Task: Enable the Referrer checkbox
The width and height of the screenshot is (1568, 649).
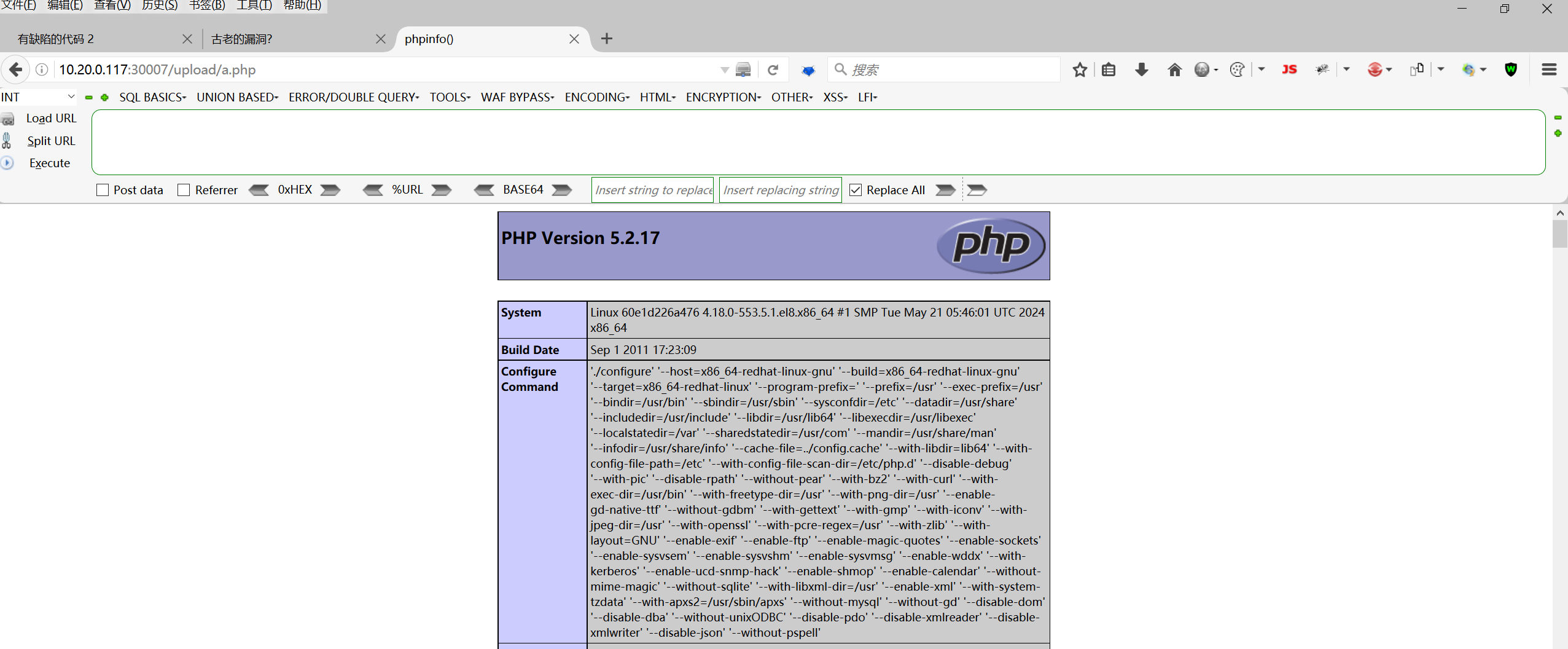Action: tap(184, 190)
